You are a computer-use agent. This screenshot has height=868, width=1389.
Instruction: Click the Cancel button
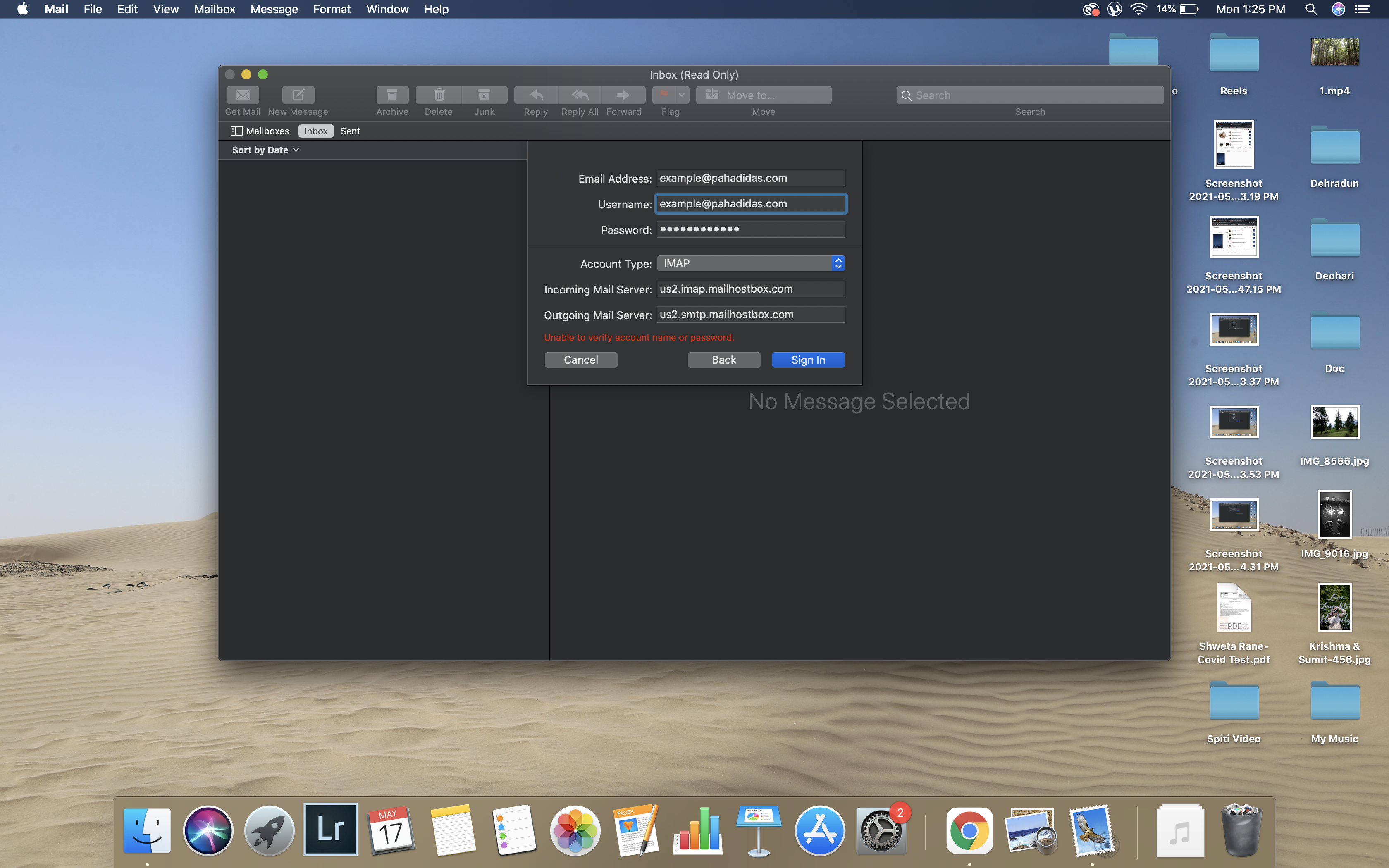(x=581, y=360)
